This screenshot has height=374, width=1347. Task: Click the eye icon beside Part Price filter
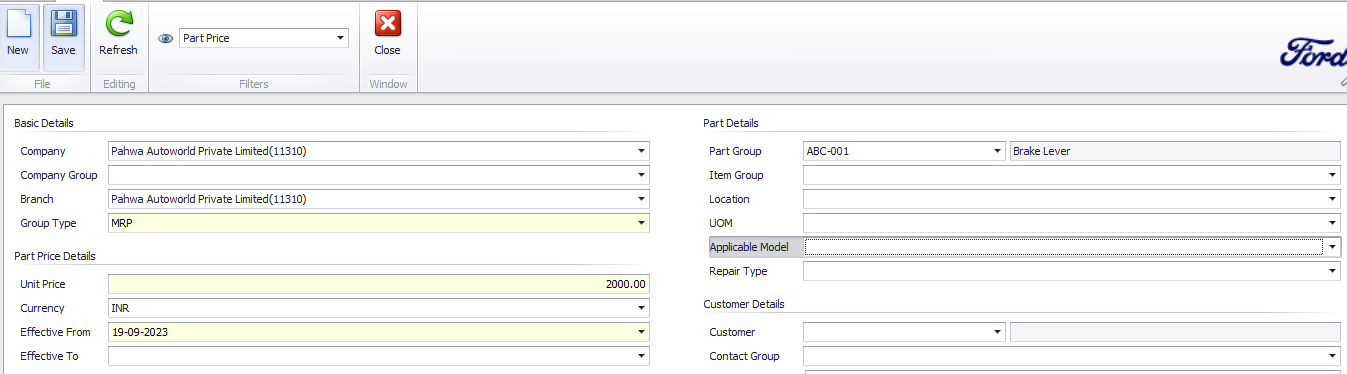coord(167,39)
